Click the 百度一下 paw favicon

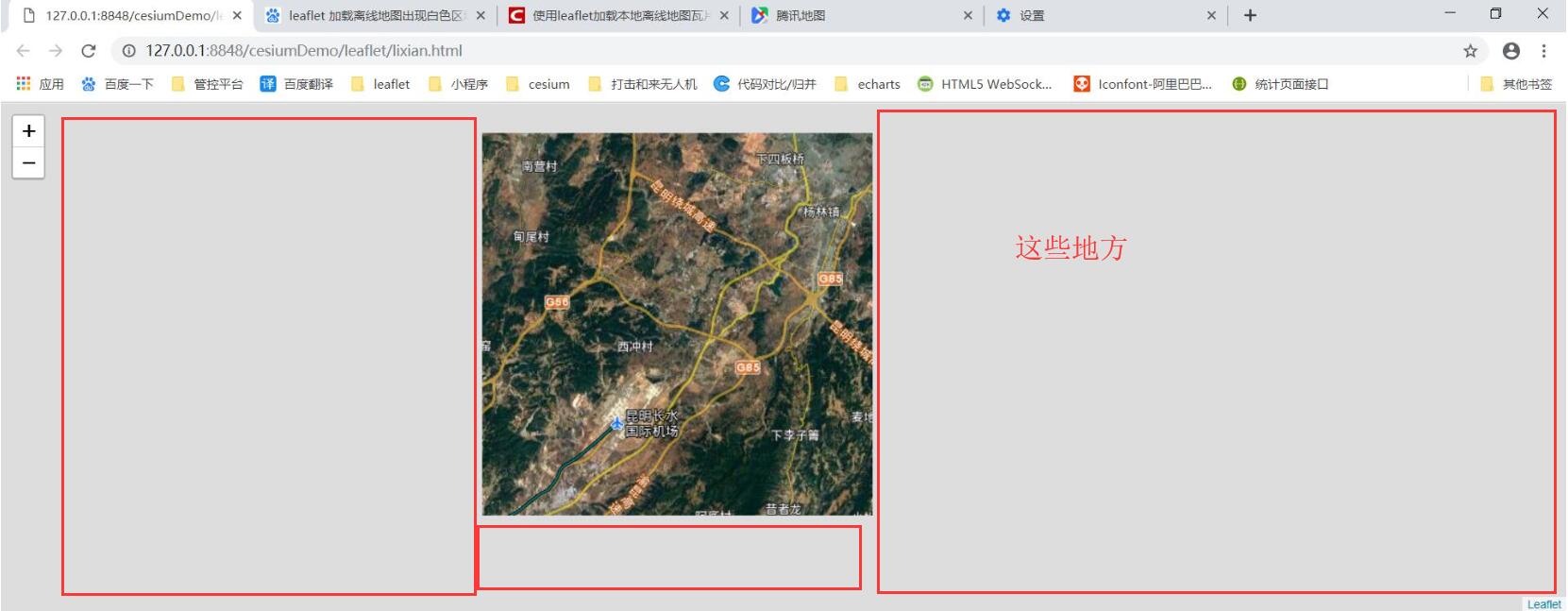click(89, 84)
